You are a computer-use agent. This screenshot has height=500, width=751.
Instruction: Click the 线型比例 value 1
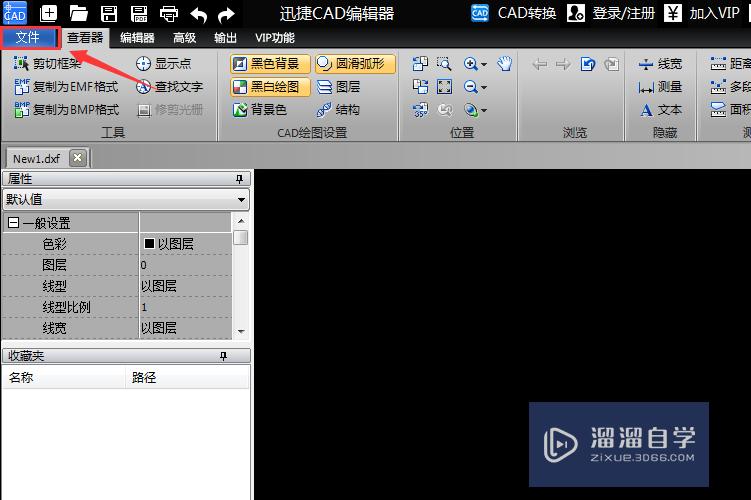pyautogui.click(x=186, y=307)
